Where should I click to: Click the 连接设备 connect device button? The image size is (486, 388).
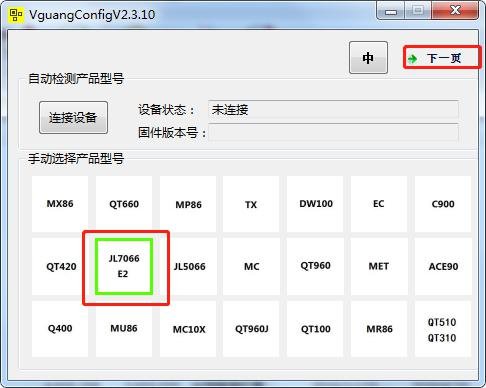pyautogui.click(x=73, y=118)
